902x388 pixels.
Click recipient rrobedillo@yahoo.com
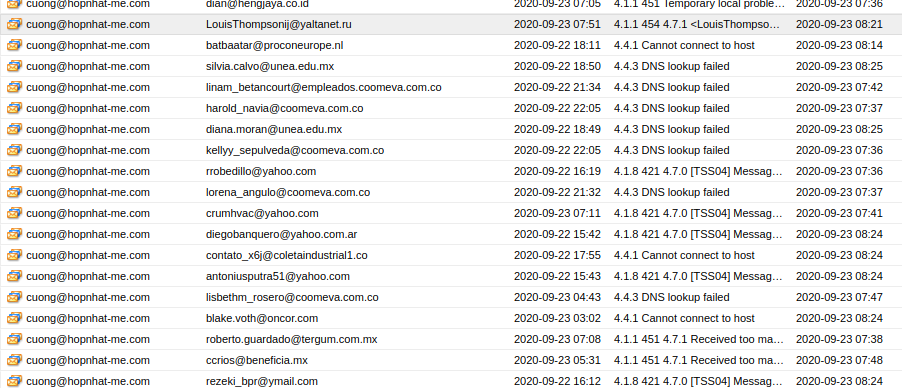pos(261,172)
